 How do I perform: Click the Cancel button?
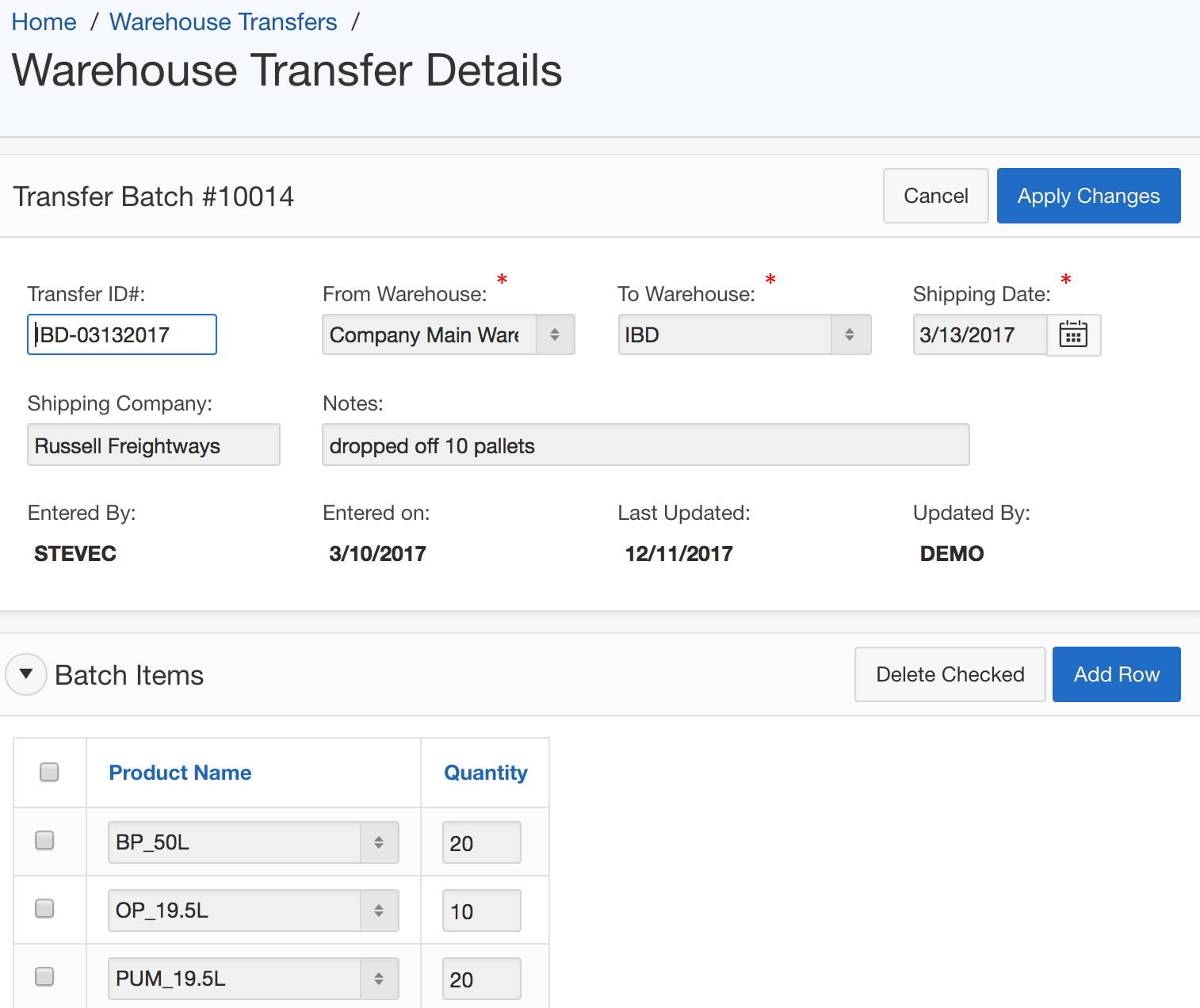(x=935, y=196)
